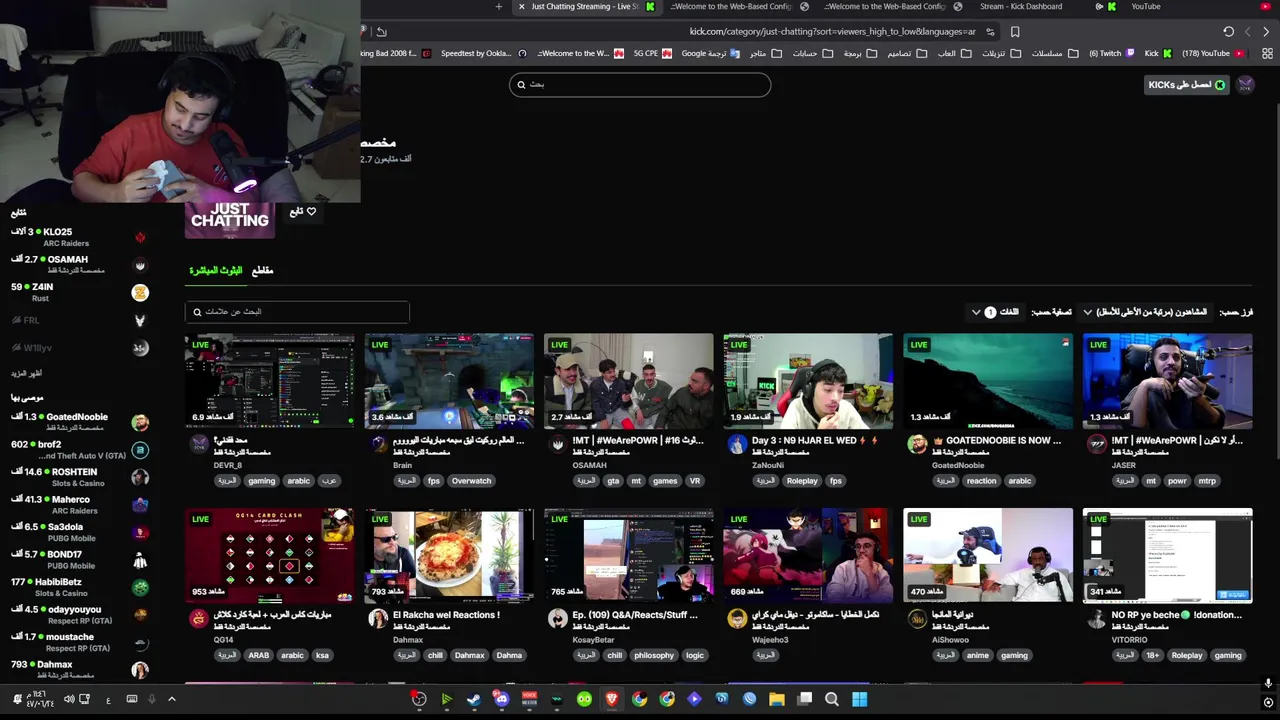Open Discord from the taskbar

(502, 700)
